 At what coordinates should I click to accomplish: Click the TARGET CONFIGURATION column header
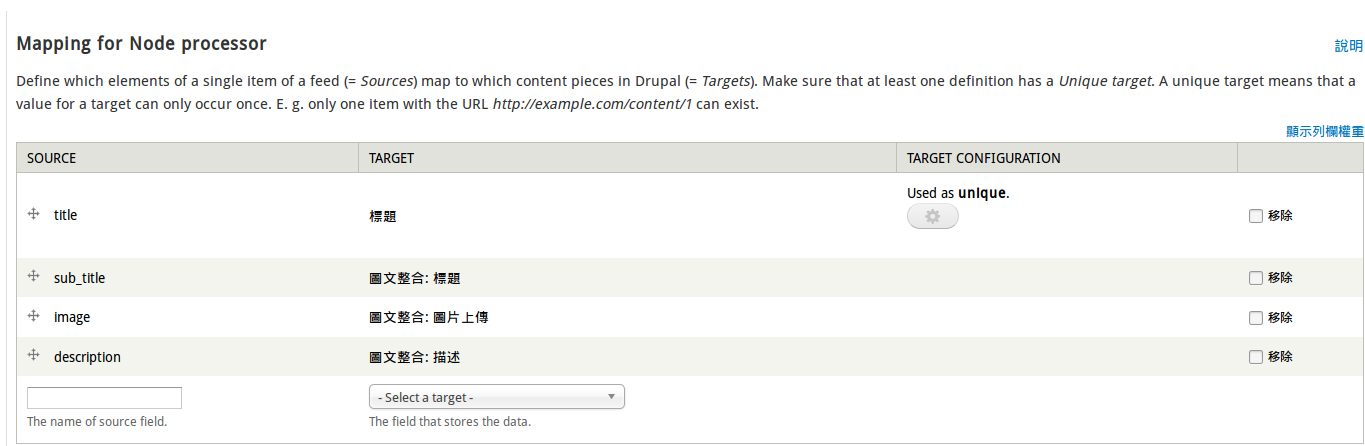(983, 158)
